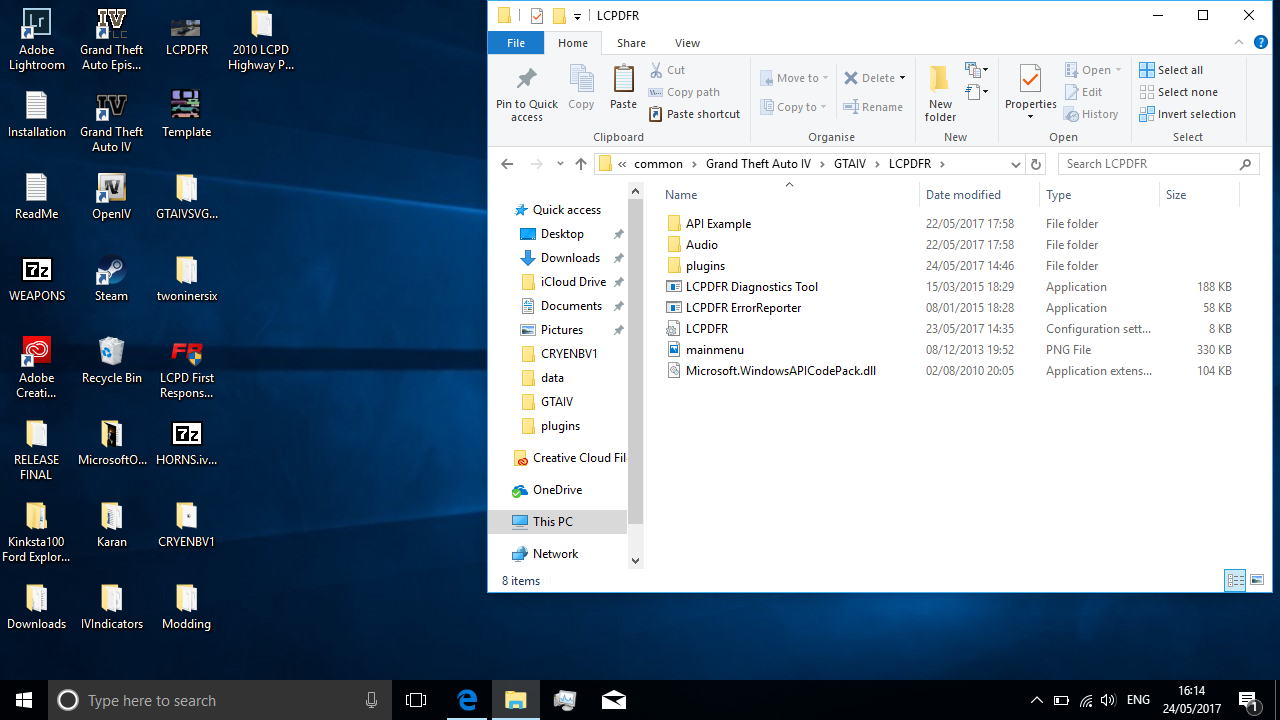The height and width of the screenshot is (720, 1280).
Task: Click the Up one level arrow
Action: [581, 164]
